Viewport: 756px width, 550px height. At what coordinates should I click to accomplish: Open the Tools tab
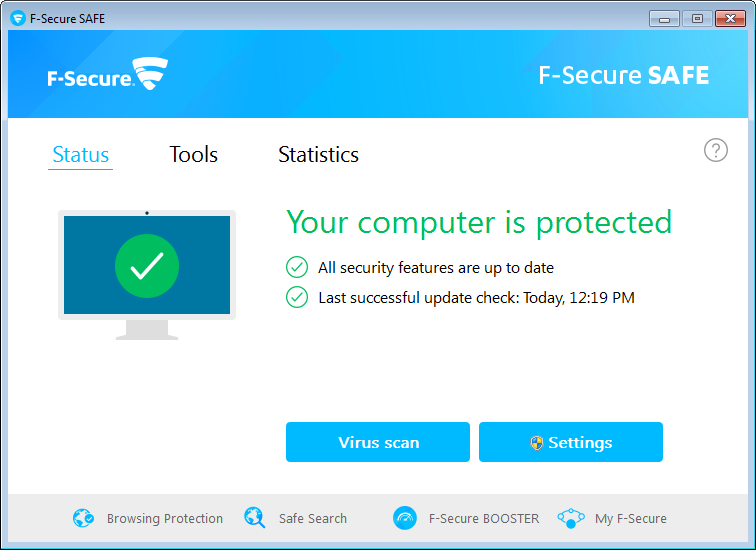point(193,155)
